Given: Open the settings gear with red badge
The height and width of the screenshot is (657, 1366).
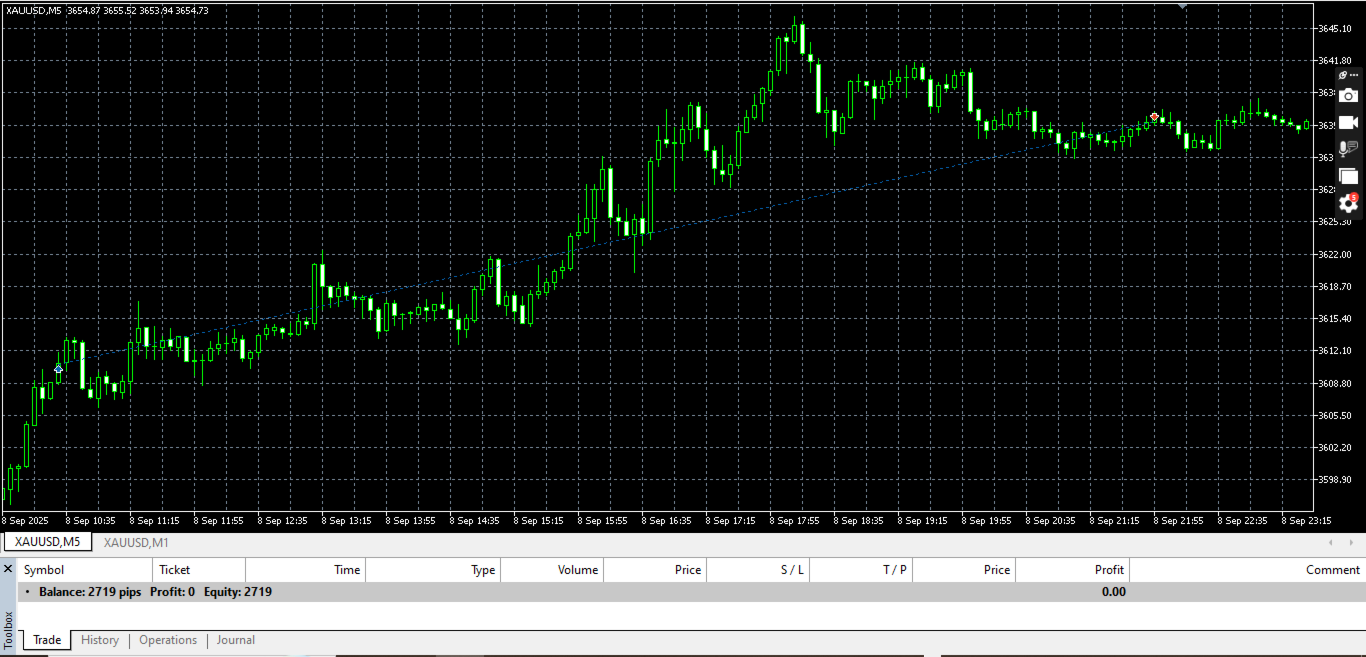Looking at the screenshot, I should (x=1348, y=203).
